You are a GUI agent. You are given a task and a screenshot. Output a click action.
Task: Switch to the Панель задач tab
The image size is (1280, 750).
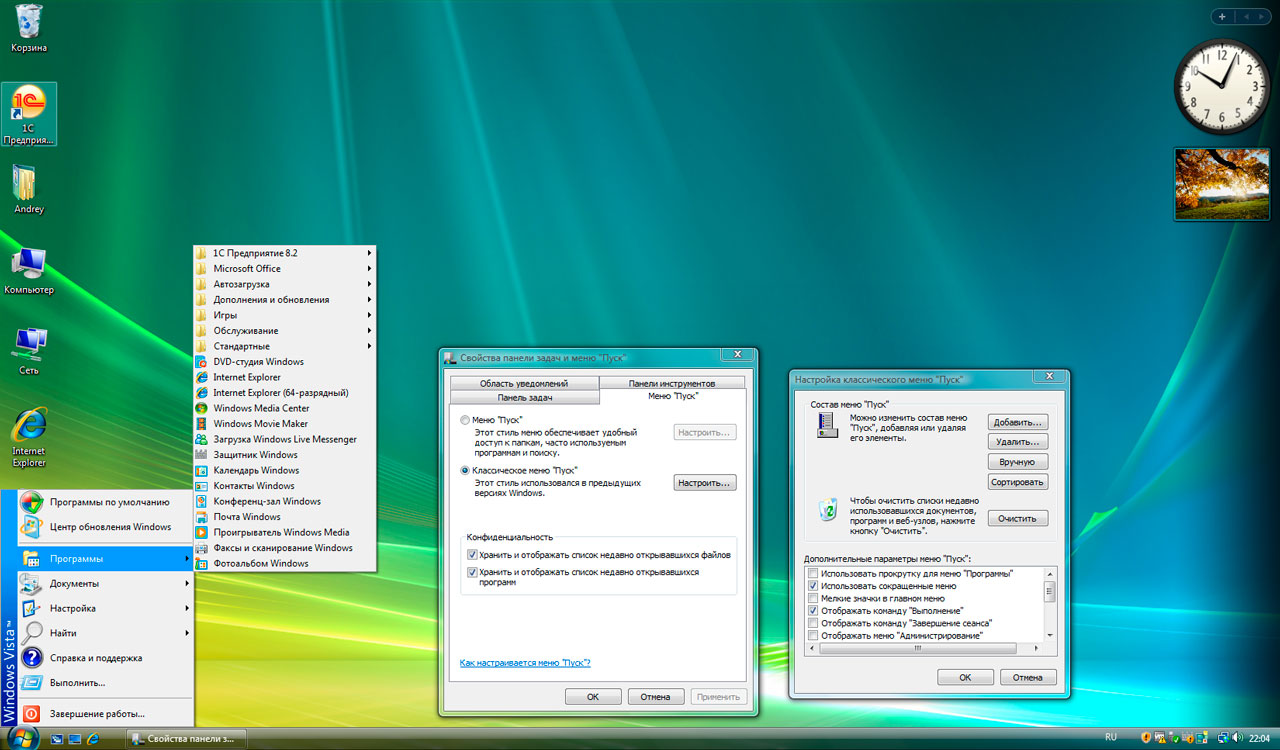click(523, 397)
